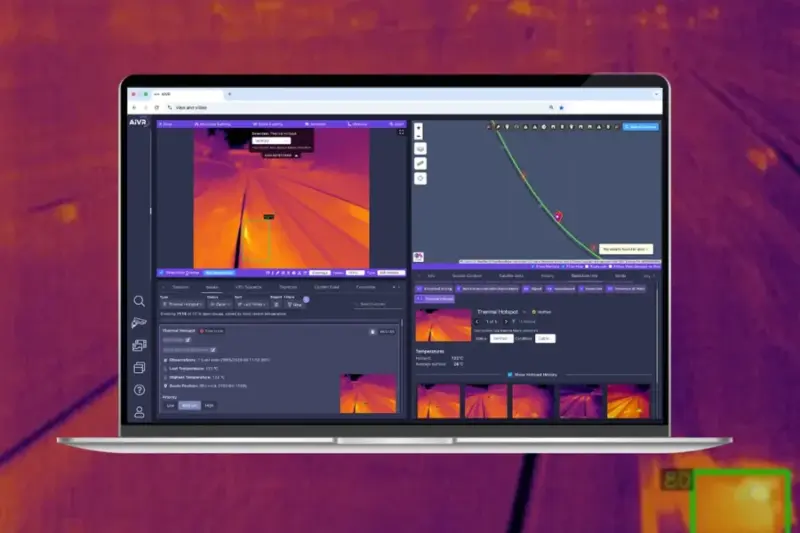This screenshot has width=800, height=533.
Task: Click the AIVR logo
Action: [138, 122]
